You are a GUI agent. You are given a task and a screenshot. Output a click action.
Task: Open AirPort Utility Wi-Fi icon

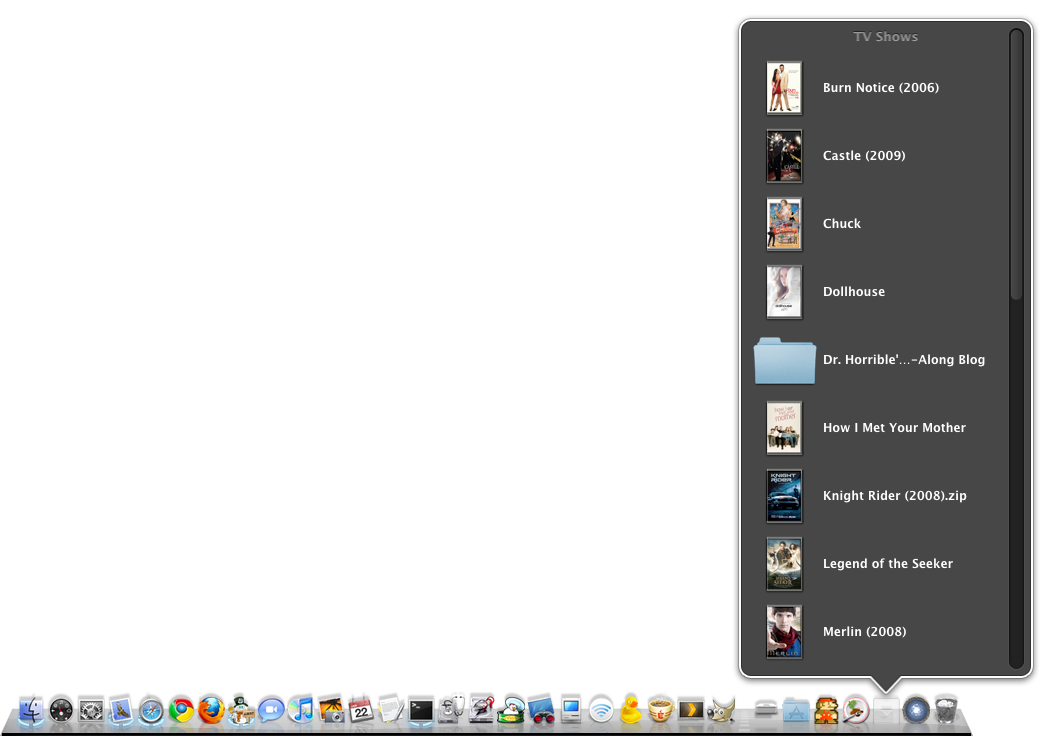tap(601, 710)
